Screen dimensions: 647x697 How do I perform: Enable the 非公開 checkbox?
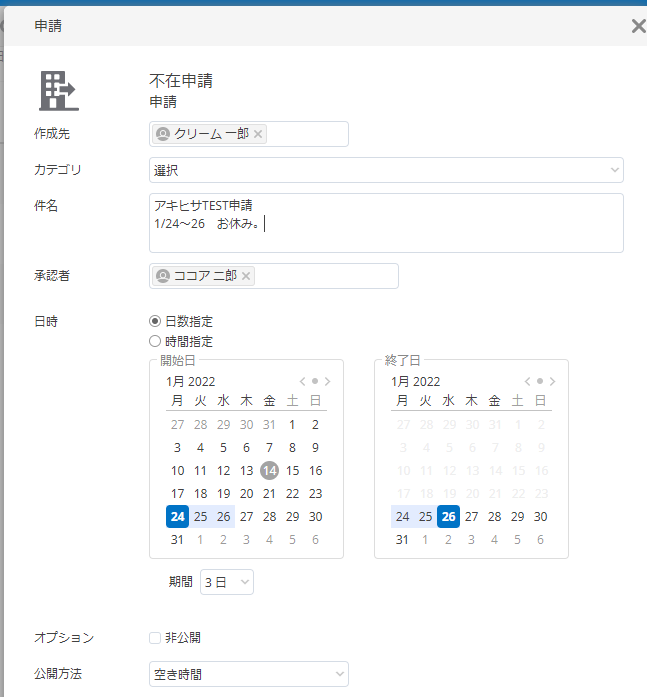pos(155,638)
